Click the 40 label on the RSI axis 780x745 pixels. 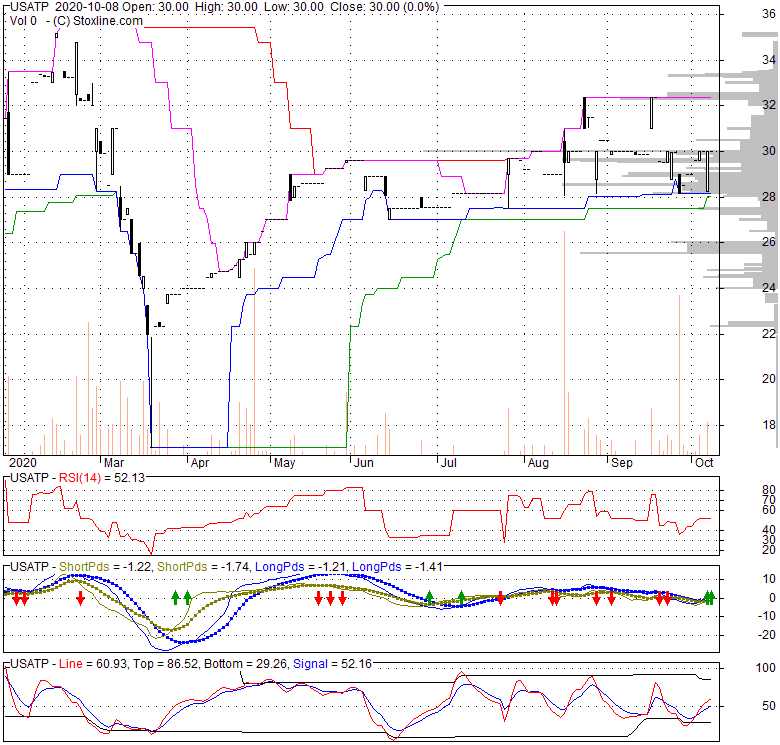769,530
